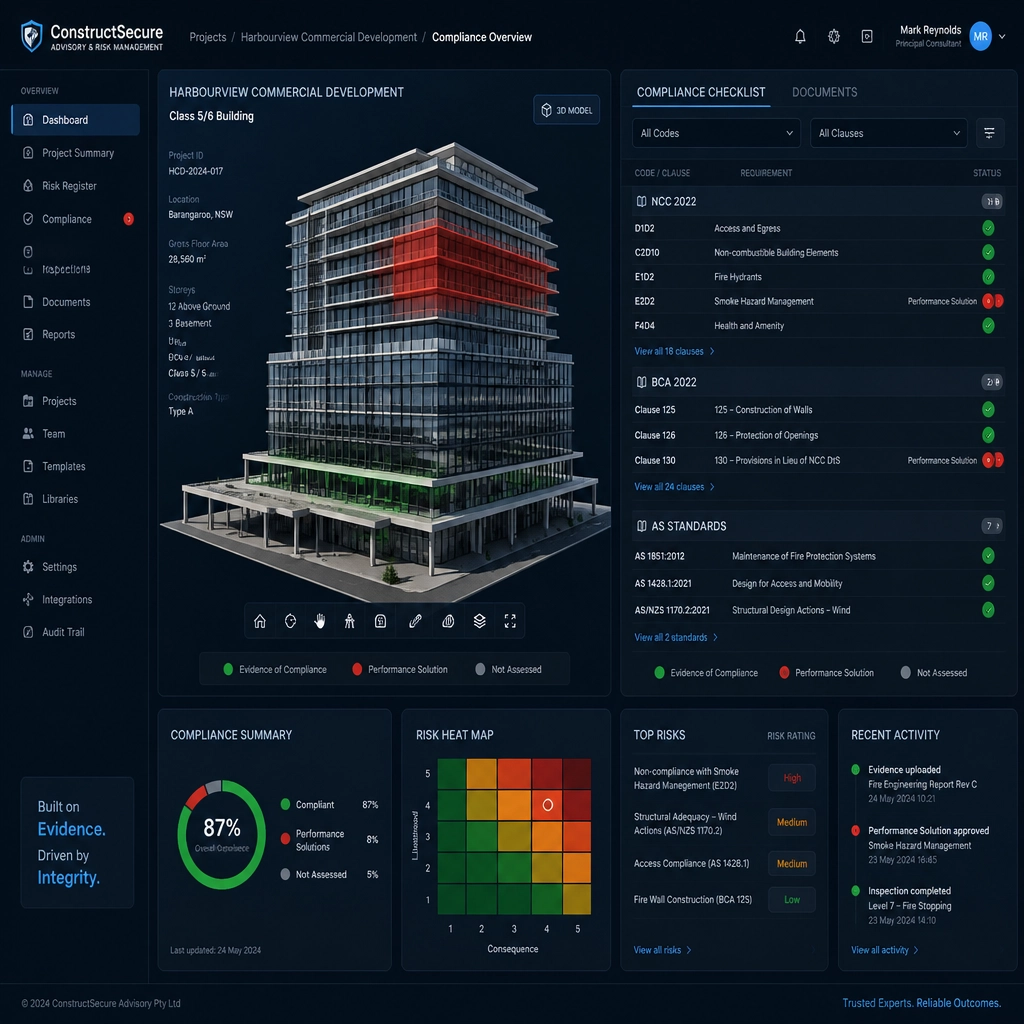Viewport: 1024px width, 1024px height.
Task: Click the AS 1851:2012 status check
Action: tap(988, 556)
